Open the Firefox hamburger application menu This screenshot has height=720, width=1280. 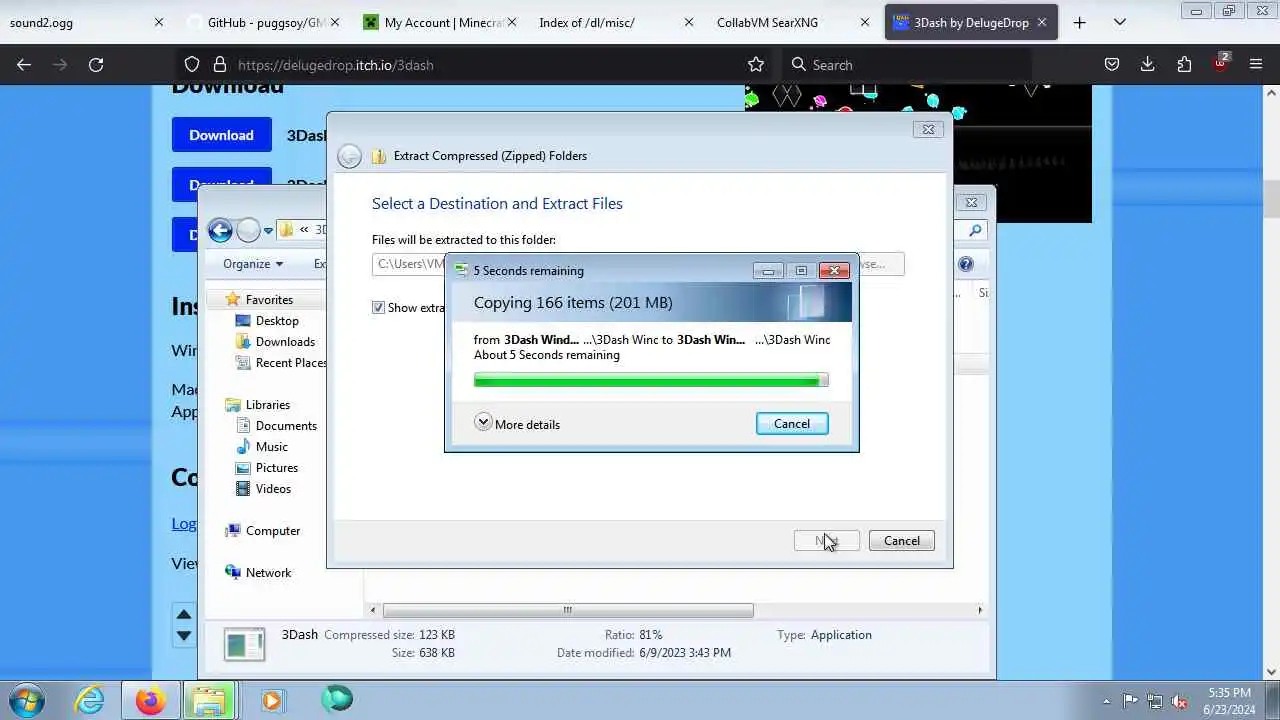(1256, 65)
